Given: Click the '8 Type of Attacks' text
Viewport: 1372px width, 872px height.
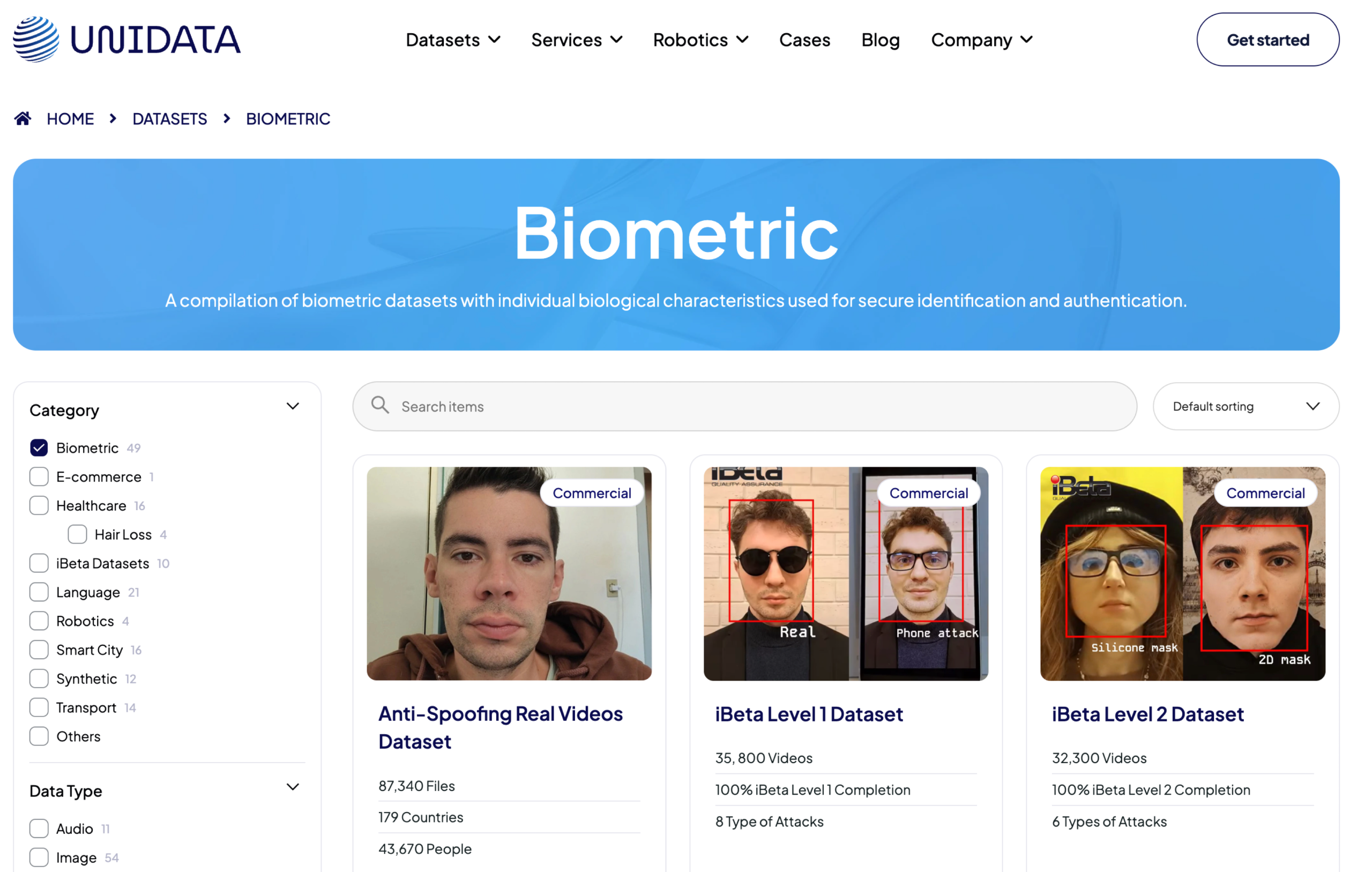Looking at the screenshot, I should click(769, 822).
